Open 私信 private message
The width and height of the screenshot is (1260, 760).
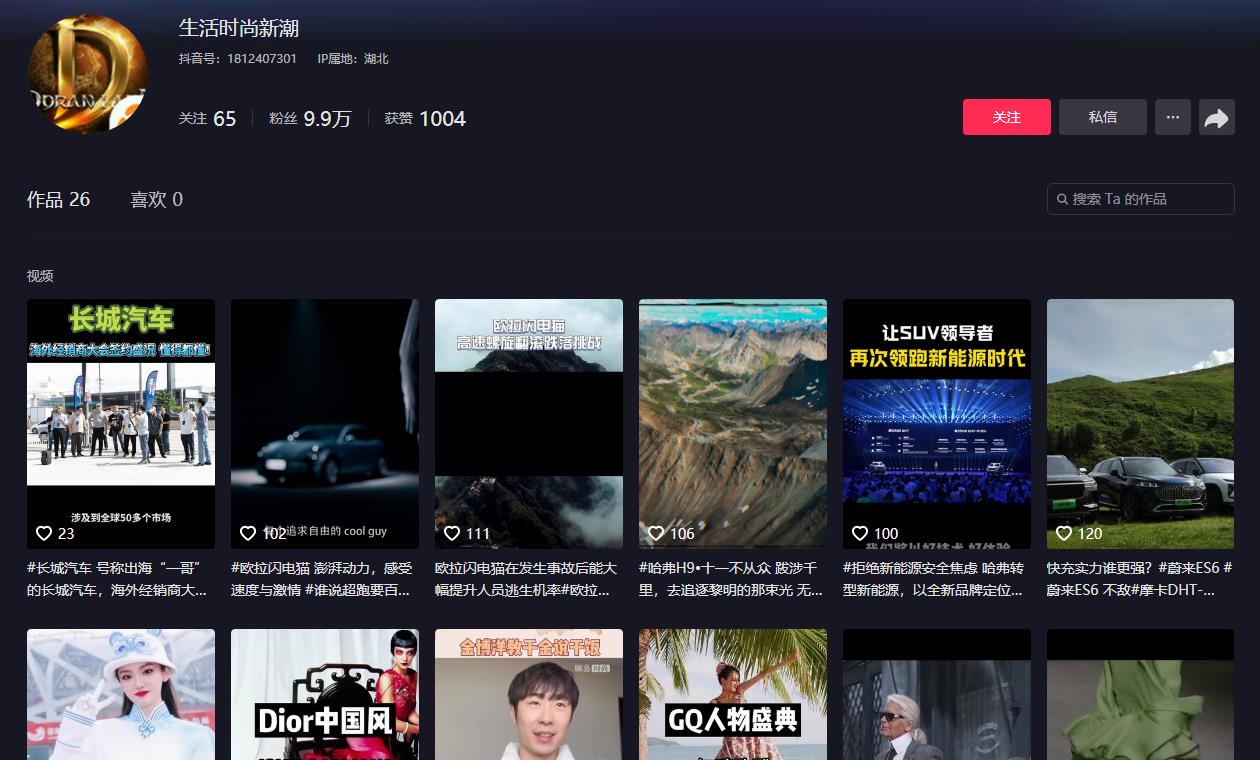point(1103,117)
